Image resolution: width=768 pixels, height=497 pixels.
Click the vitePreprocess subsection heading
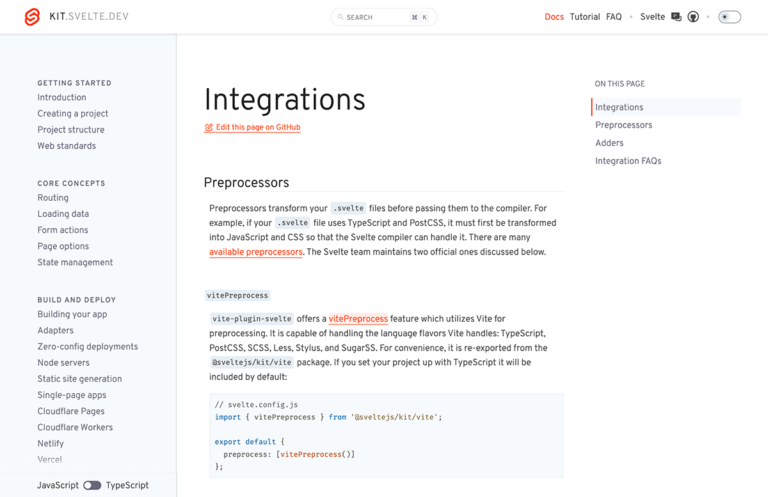[x=237, y=296]
